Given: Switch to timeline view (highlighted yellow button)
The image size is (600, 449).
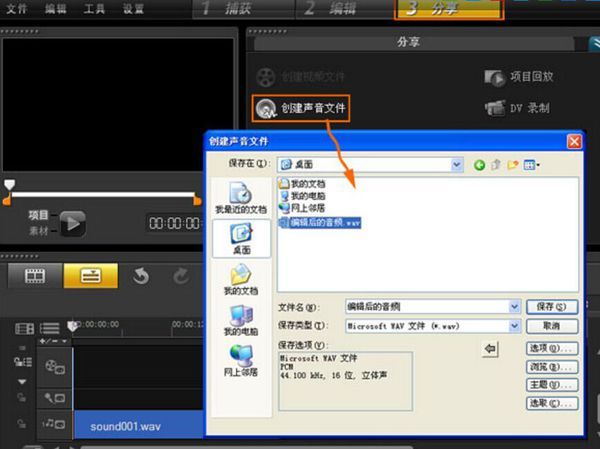Looking at the screenshot, I should tap(90, 276).
